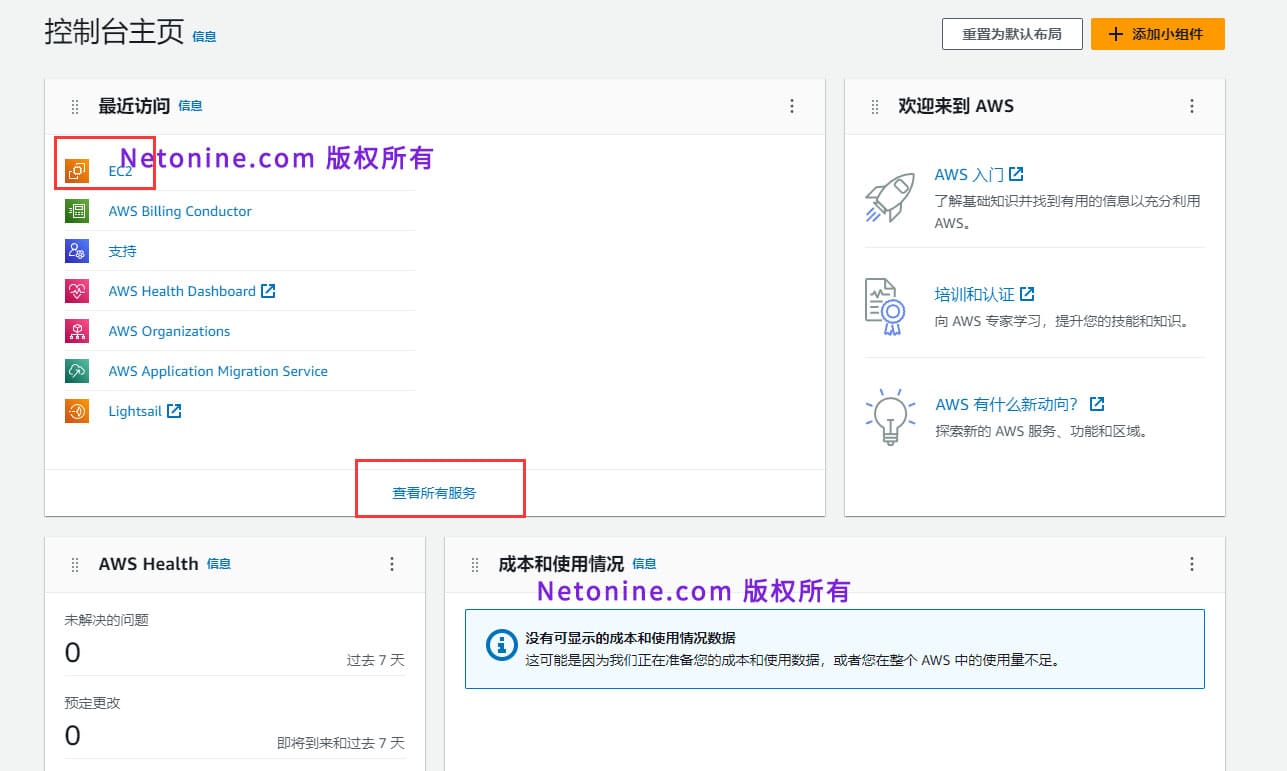Click 控制台主页 page title
This screenshot has width=1287, height=771.
tap(114, 32)
